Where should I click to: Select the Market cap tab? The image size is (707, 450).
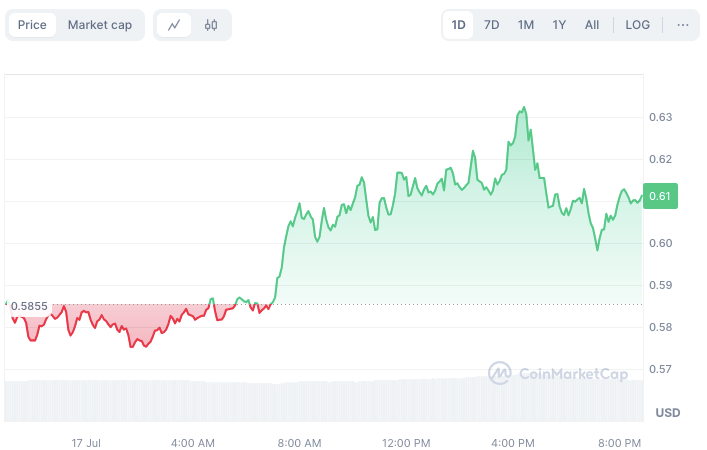tap(100, 25)
